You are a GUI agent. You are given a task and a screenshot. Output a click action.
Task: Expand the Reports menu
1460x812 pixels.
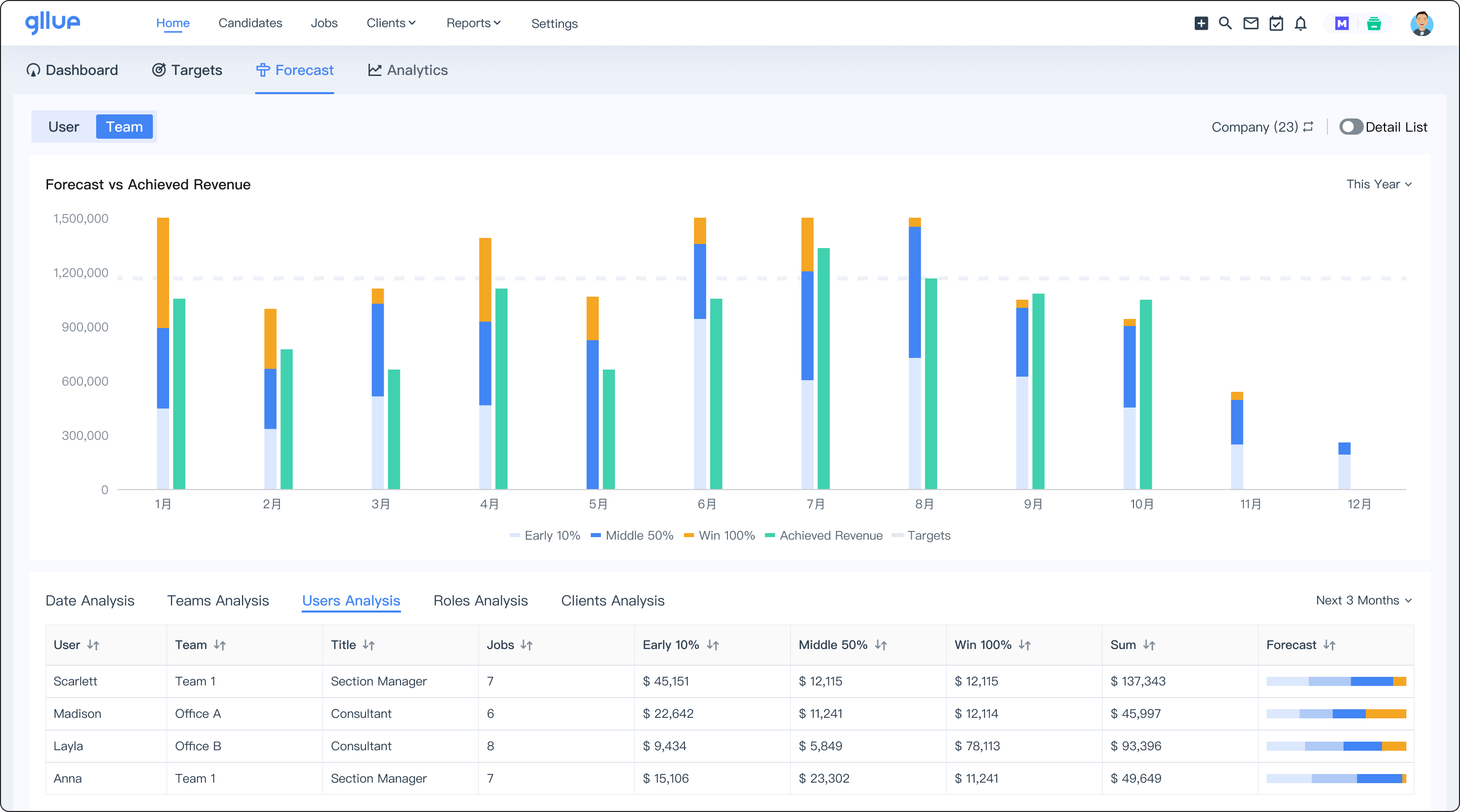[x=473, y=23]
